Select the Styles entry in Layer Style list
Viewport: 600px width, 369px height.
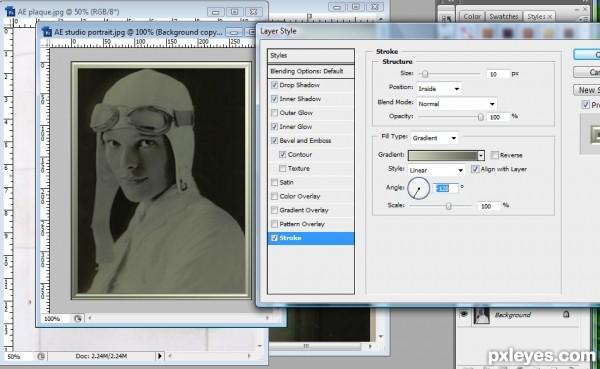[311, 56]
